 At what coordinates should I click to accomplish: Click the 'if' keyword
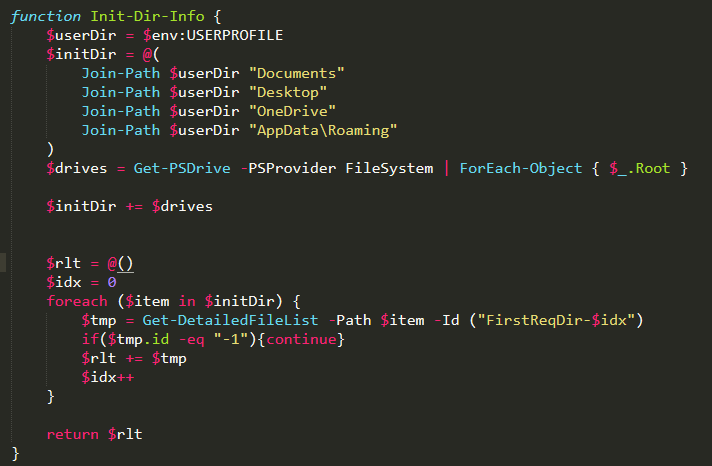90,340
